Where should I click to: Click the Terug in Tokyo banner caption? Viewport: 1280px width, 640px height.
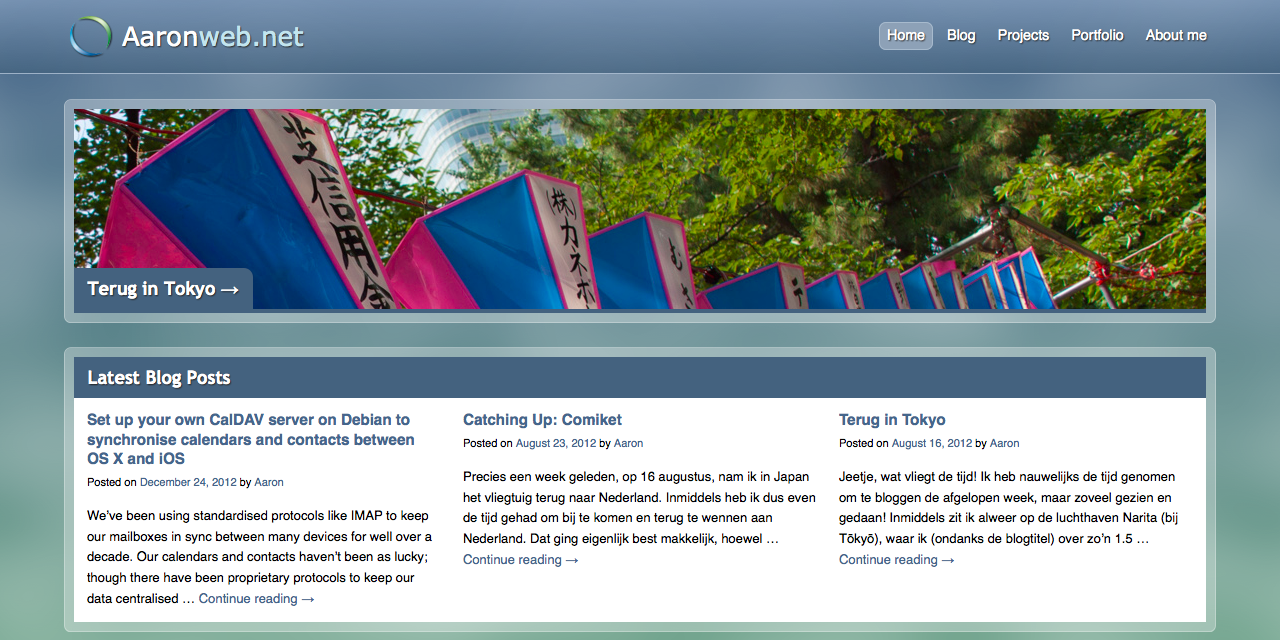(163, 289)
